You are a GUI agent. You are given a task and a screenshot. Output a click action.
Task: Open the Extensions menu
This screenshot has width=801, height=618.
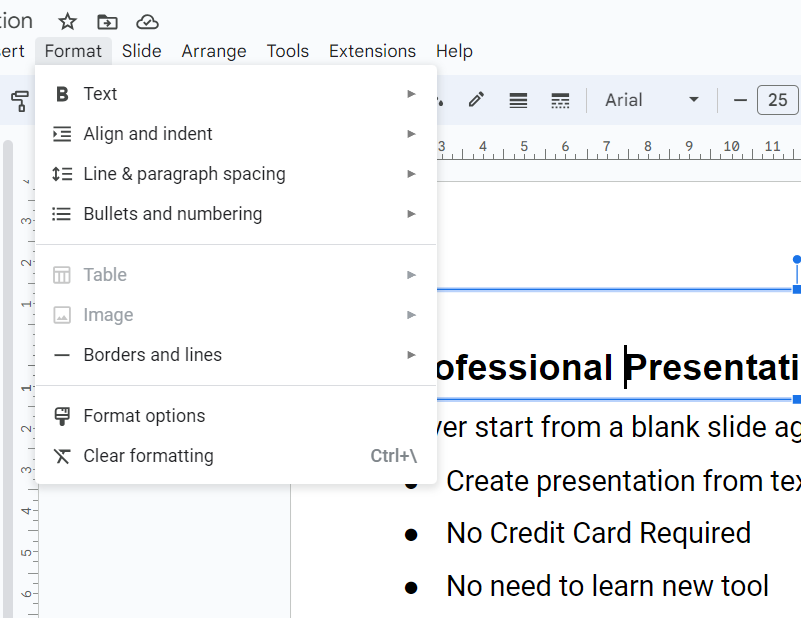(x=372, y=51)
